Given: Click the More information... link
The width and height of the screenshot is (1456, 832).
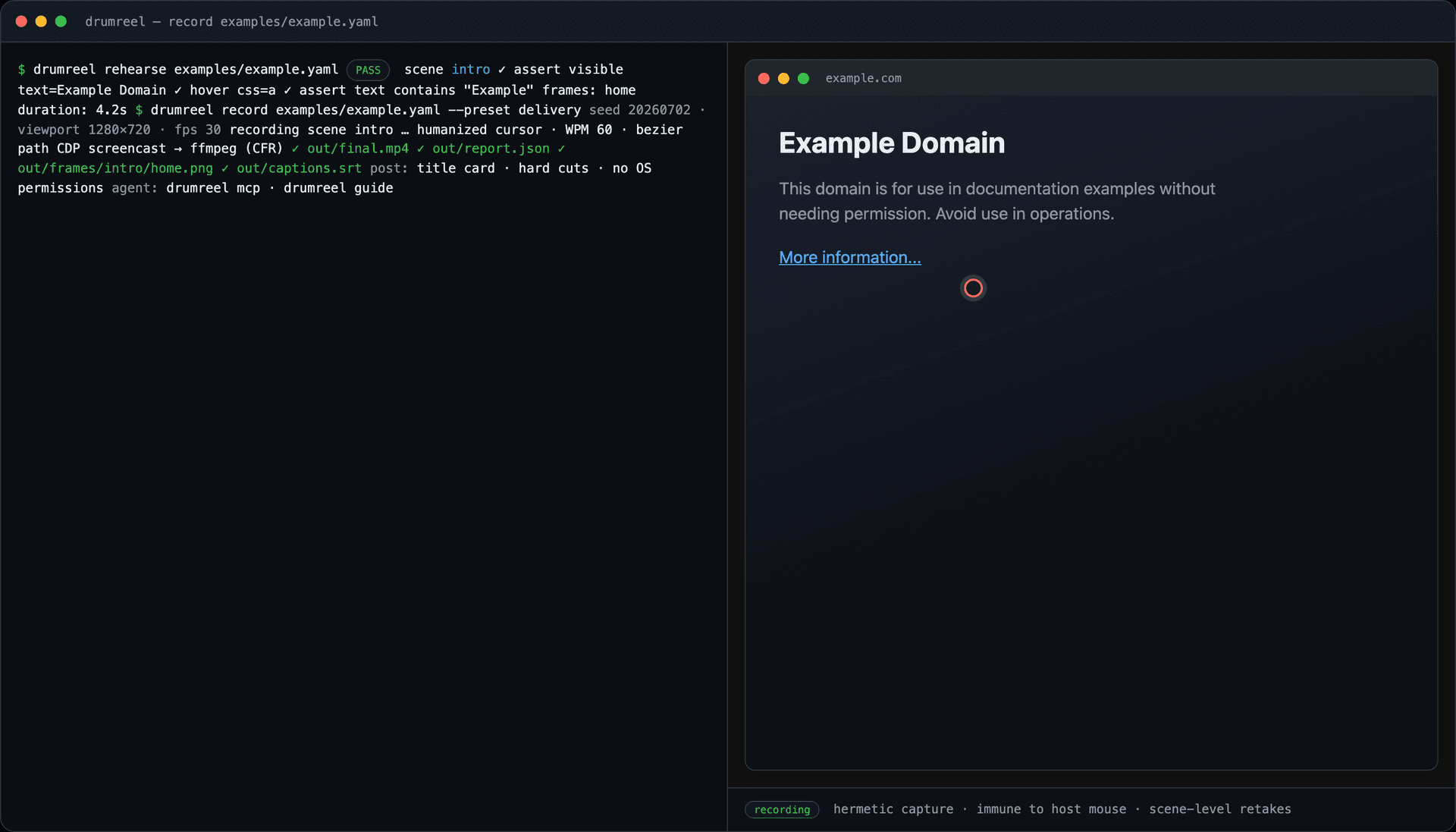Looking at the screenshot, I should pos(849,258).
